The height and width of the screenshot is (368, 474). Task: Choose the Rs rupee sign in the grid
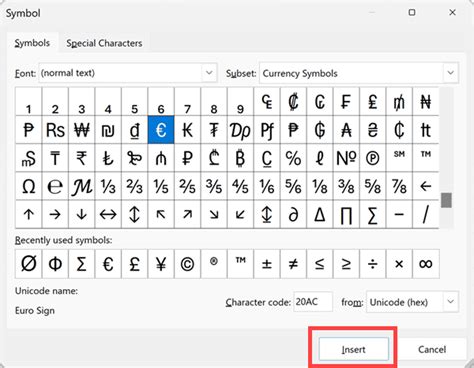point(55,130)
